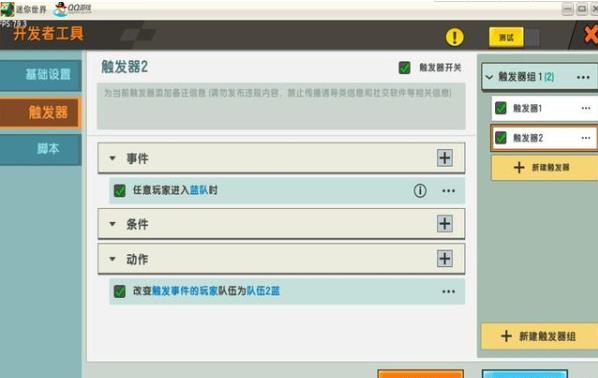Click the trigger remarks text field

281,106
